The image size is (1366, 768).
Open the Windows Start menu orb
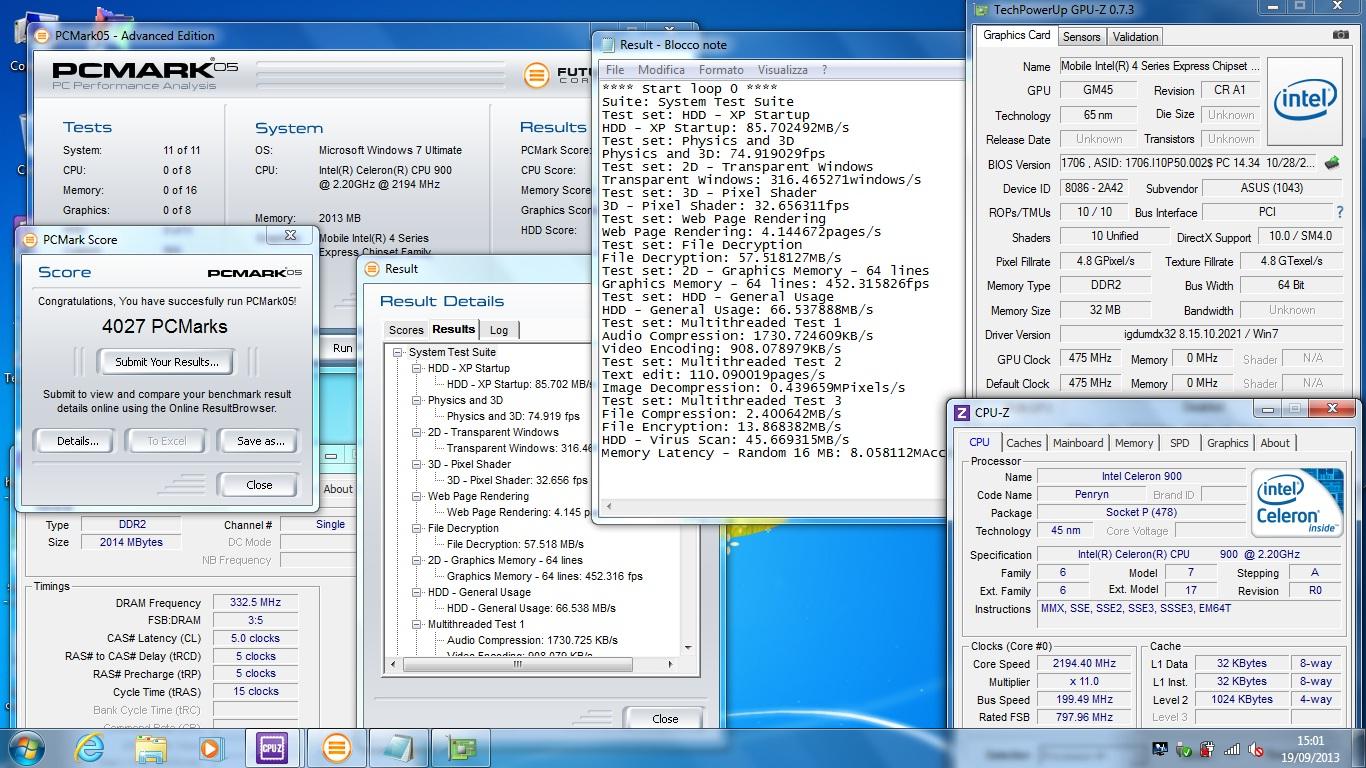click(x=25, y=747)
